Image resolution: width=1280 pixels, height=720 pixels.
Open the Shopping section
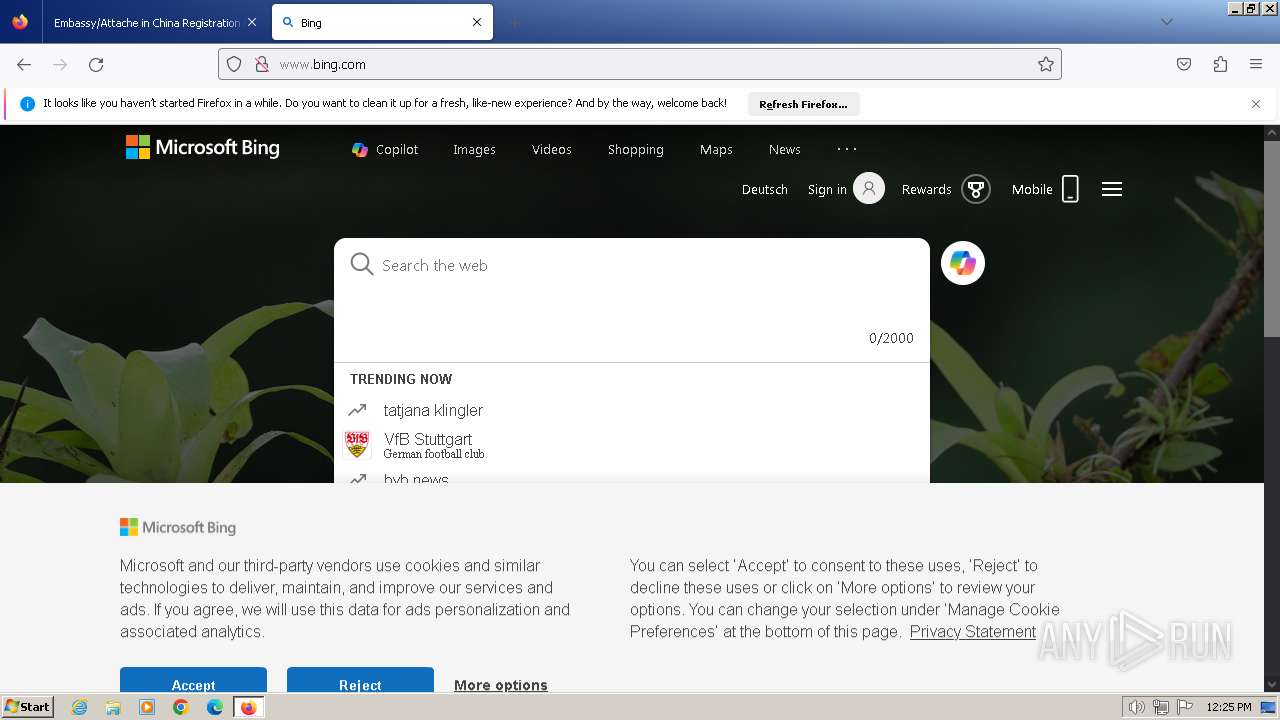[x=636, y=149]
